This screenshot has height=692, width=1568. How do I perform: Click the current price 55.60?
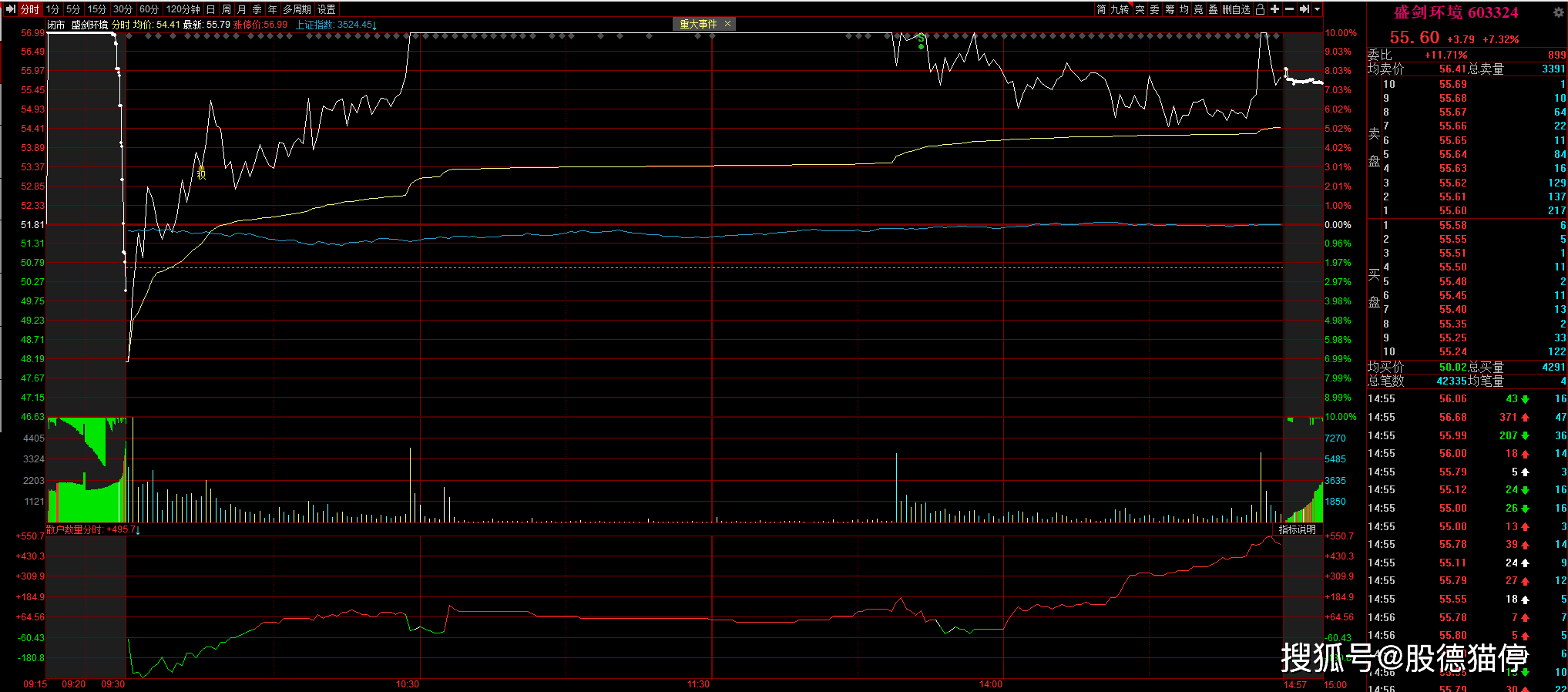(x=1414, y=37)
